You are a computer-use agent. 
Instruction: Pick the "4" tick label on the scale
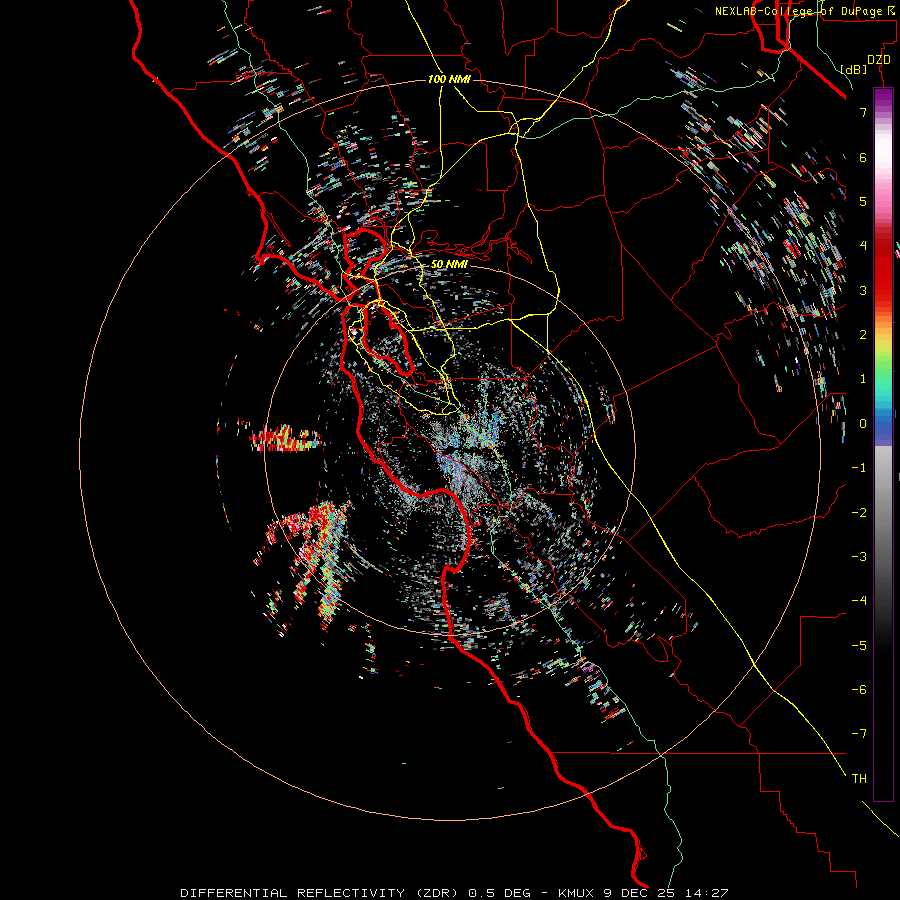[863, 246]
